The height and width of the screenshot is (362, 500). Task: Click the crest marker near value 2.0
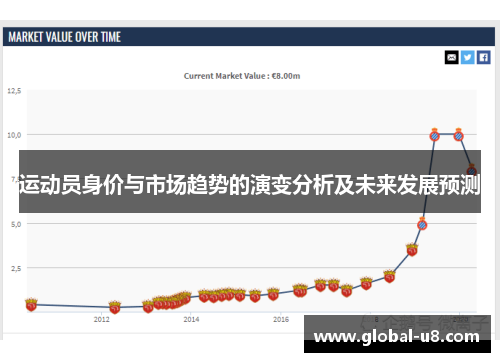[389, 276]
